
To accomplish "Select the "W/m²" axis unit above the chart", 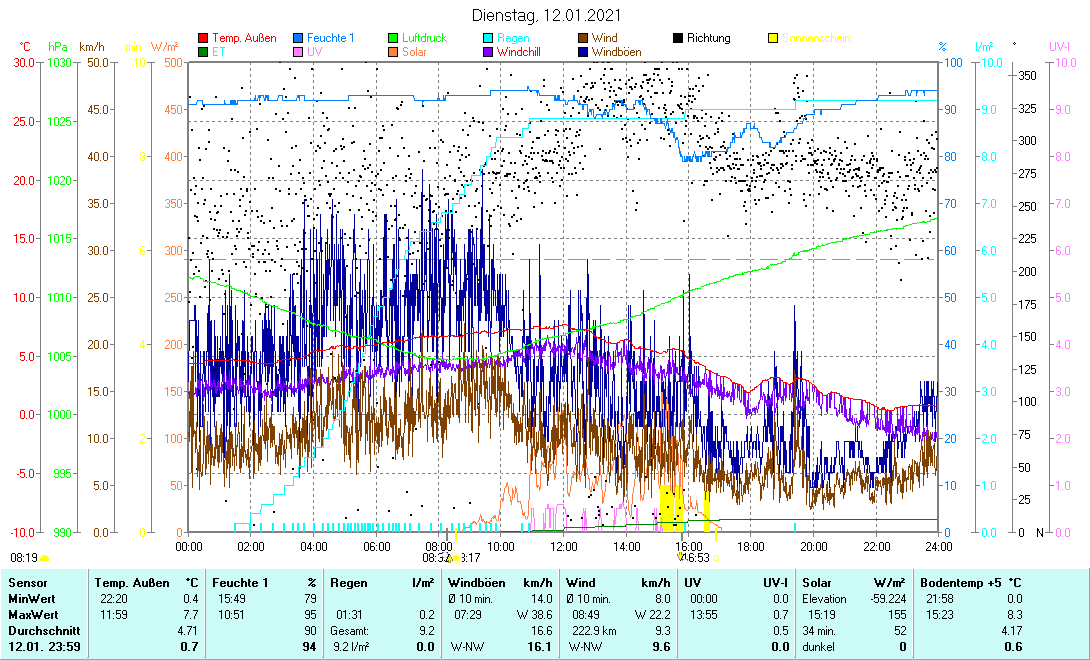I will click(165, 47).
